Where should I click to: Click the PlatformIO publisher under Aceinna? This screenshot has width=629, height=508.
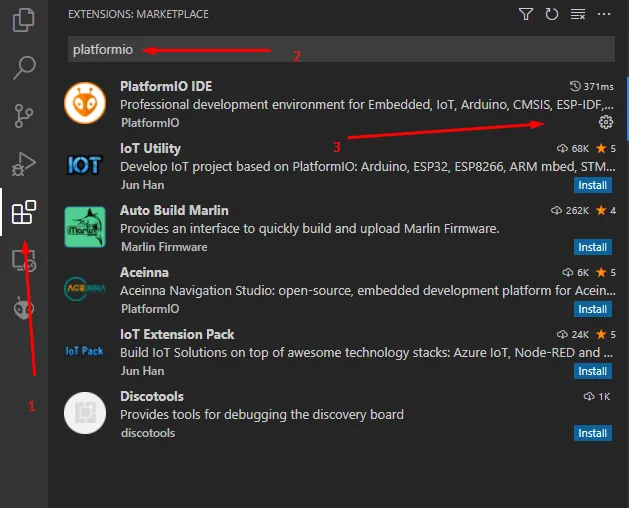coord(150,309)
